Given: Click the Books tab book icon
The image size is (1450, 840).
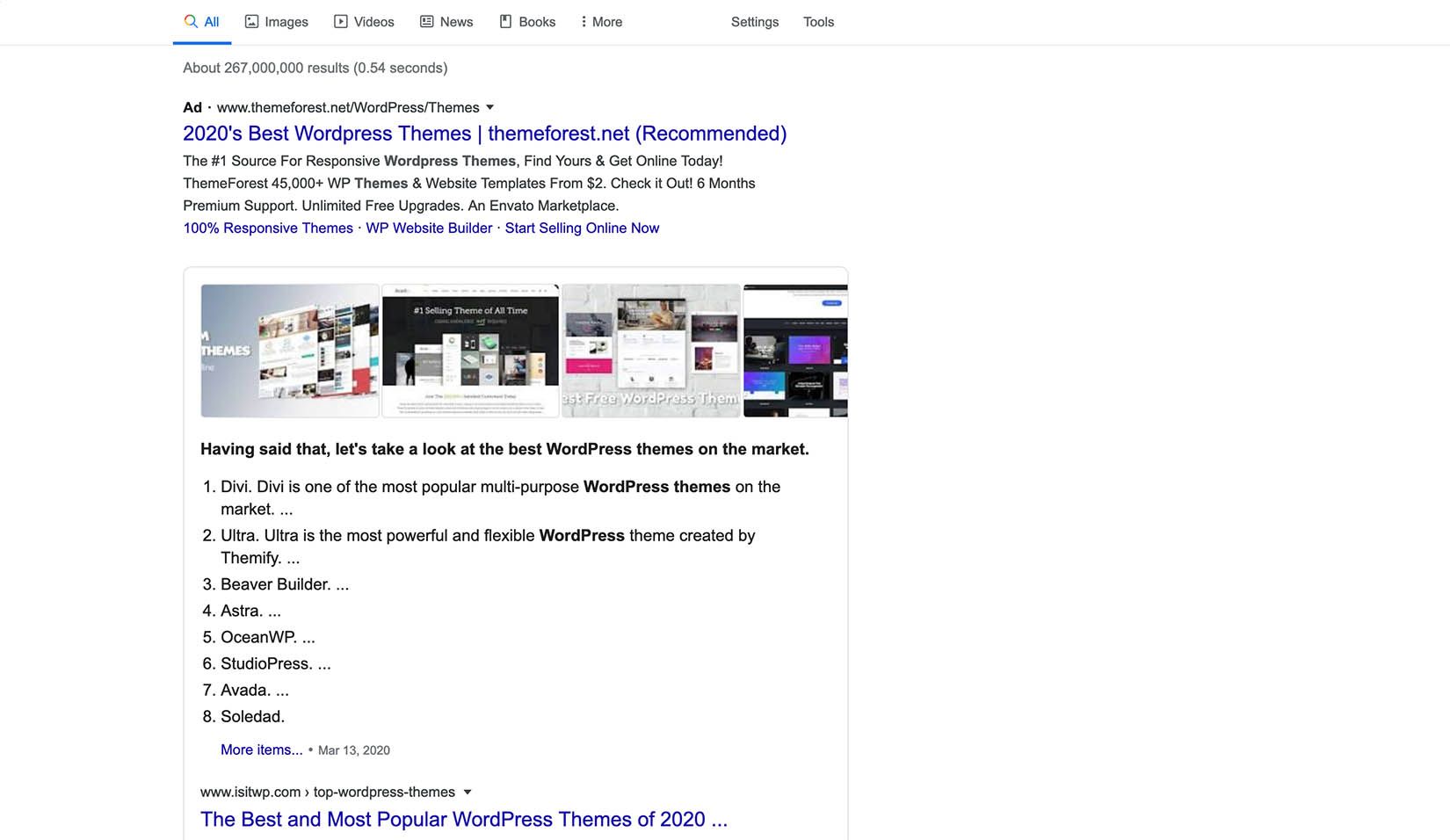Looking at the screenshot, I should tap(505, 21).
